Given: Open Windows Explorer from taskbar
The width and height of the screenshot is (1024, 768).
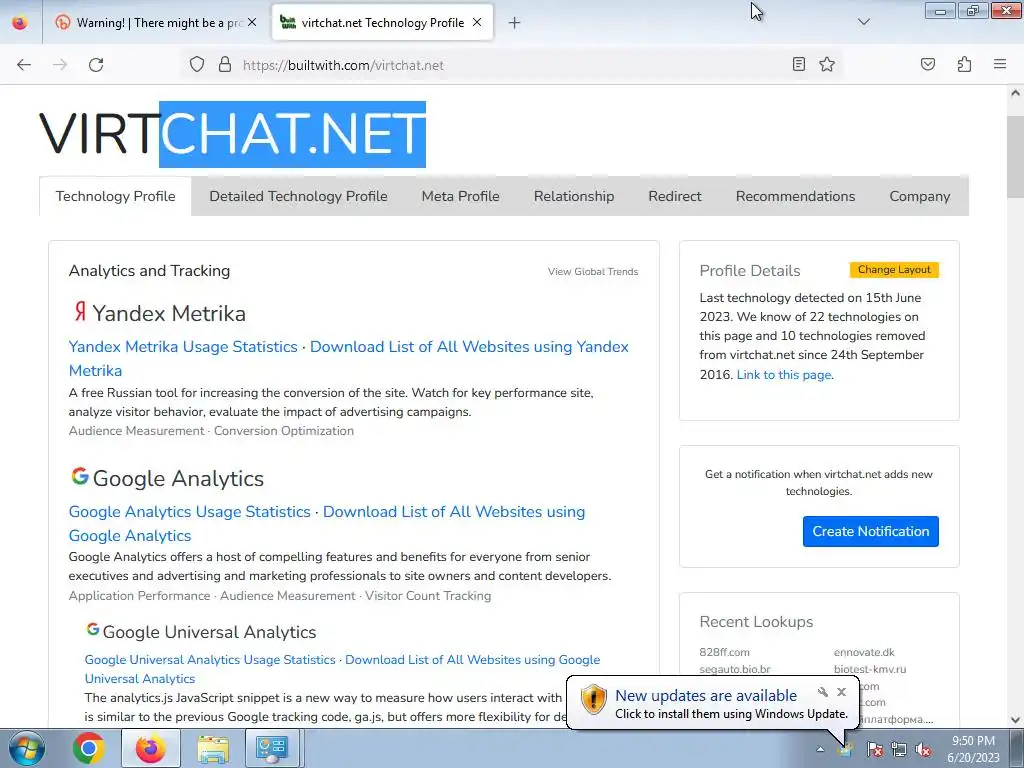Looking at the screenshot, I should tap(213, 748).
